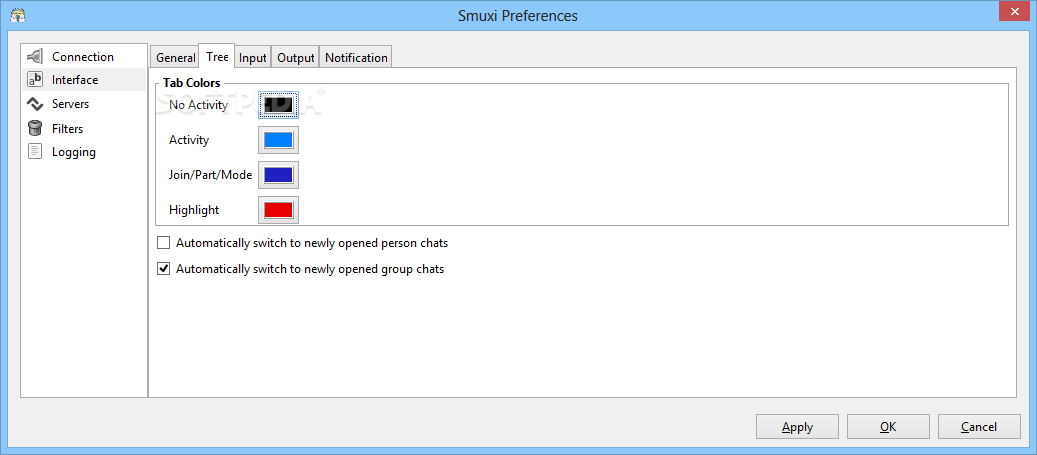Image resolution: width=1037 pixels, height=455 pixels.
Task: Click the 'Smuxi Preferences' window title
Action: pyautogui.click(x=518, y=15)
